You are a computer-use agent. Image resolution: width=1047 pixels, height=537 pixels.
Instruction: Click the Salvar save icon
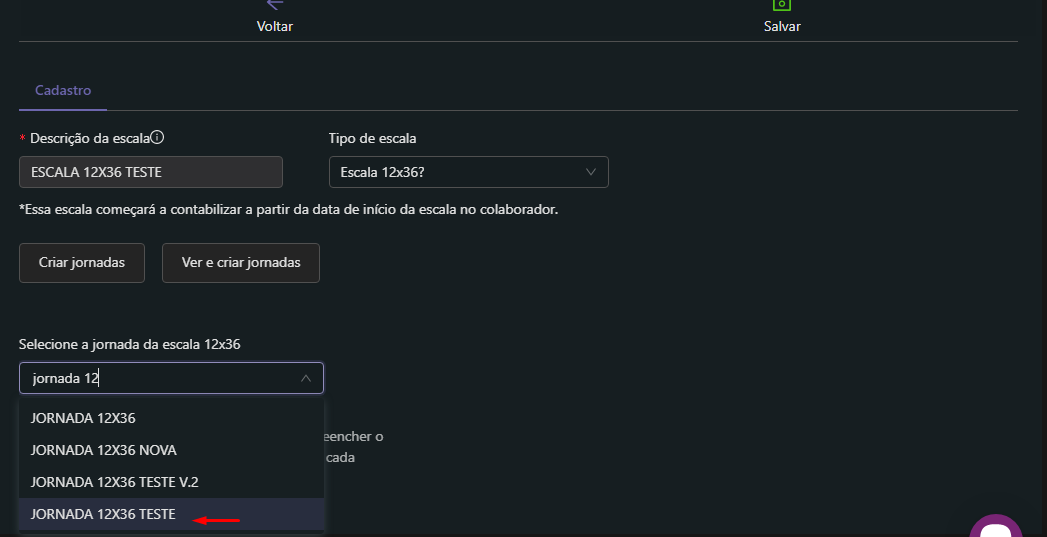coord(781,4)
